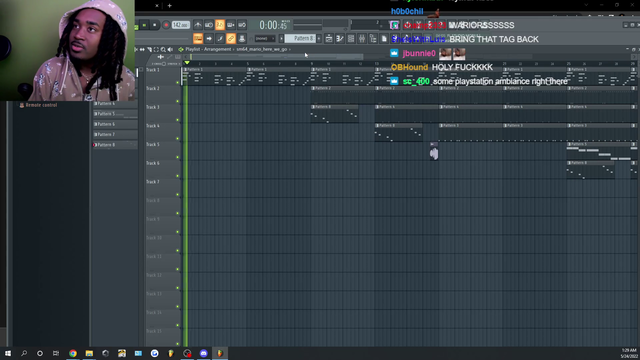Click plus button right of Pattern 8 selector

(319, 39)
